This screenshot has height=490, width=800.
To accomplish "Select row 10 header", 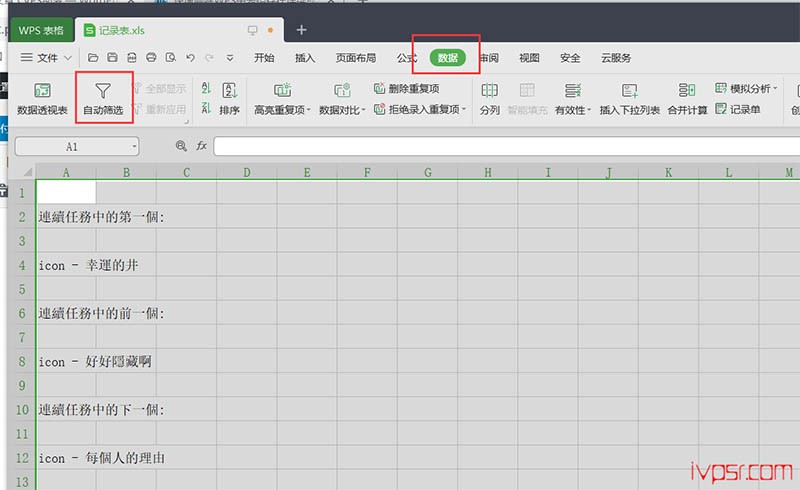I will click(22, 409).
